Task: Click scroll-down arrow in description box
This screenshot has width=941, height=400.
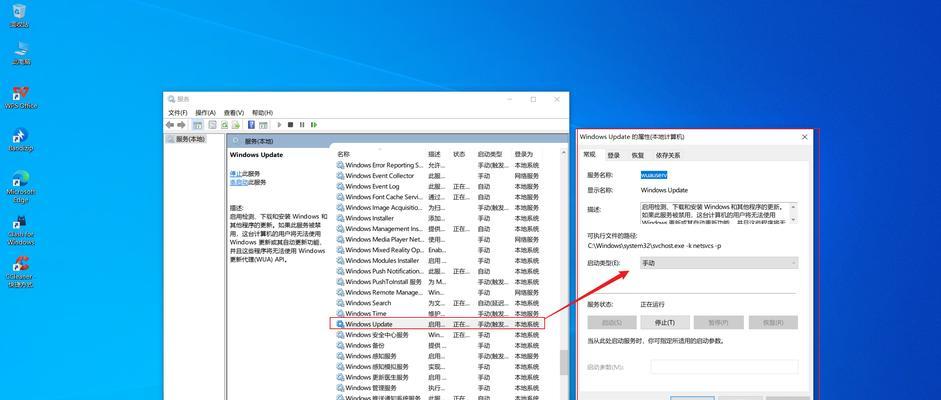Action: pos(793,219)
